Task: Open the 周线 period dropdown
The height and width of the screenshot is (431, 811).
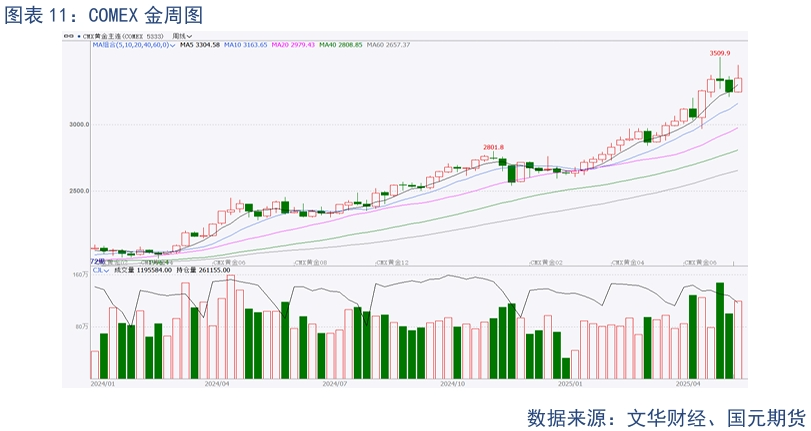Action: click(183, 36)
